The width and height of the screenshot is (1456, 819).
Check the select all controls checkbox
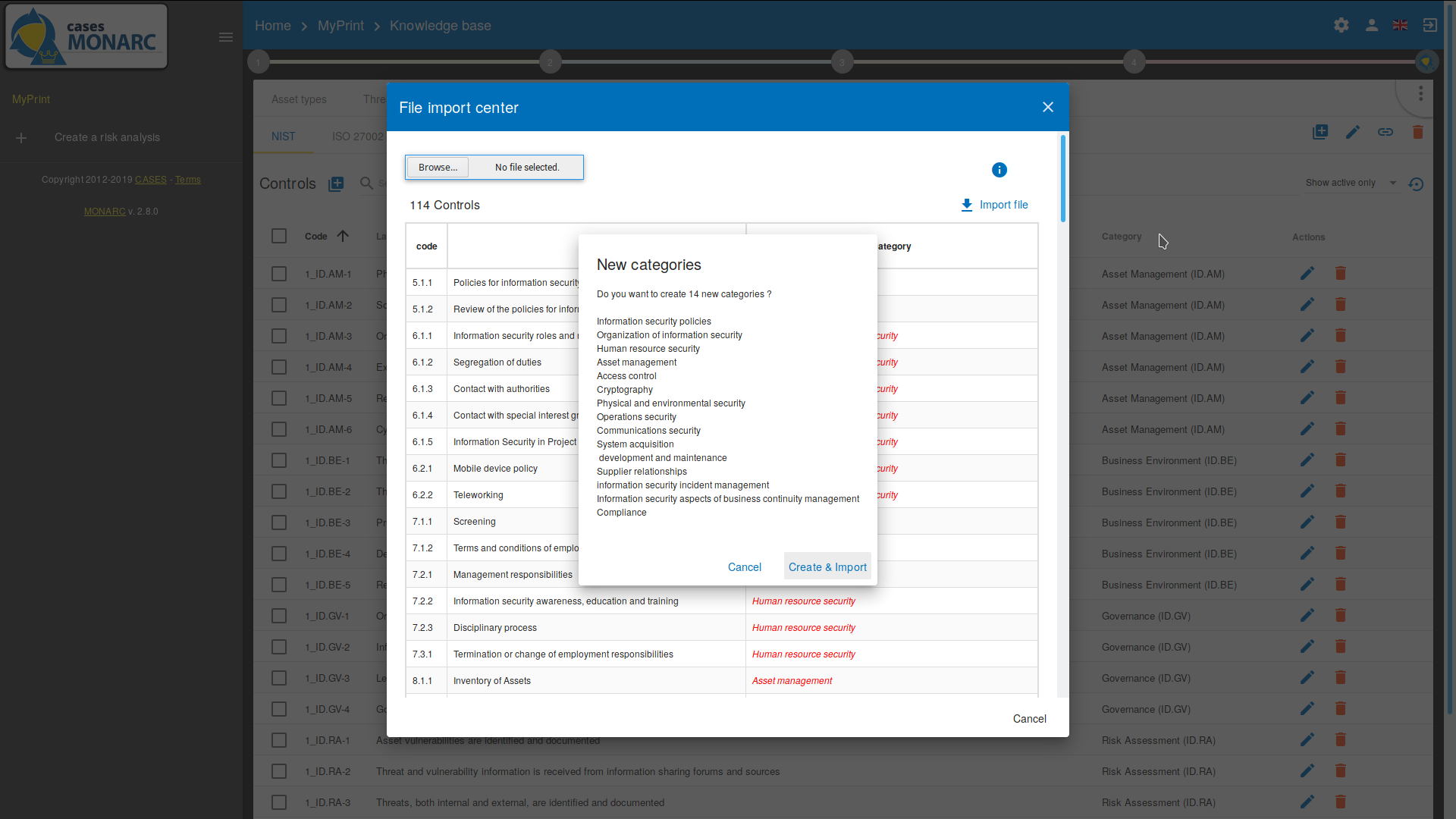280,236
